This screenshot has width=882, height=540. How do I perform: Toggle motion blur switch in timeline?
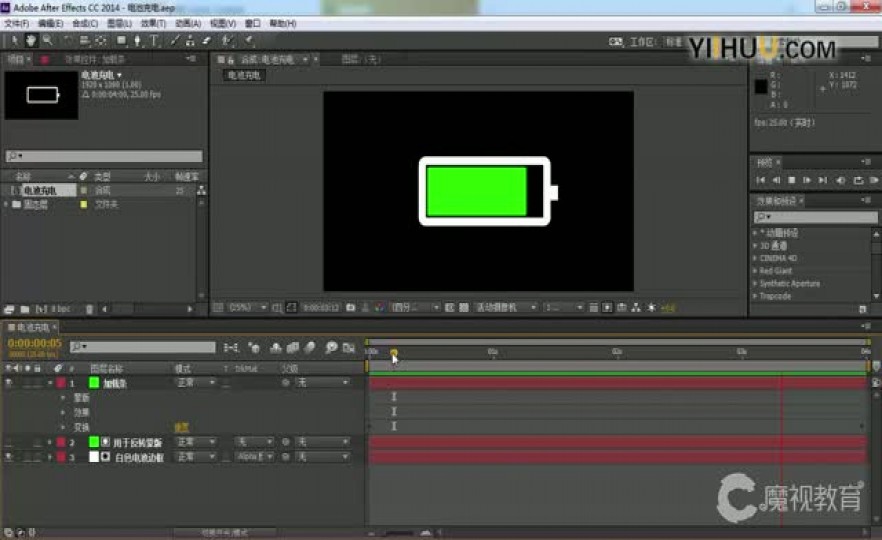(x=309, y=348)
